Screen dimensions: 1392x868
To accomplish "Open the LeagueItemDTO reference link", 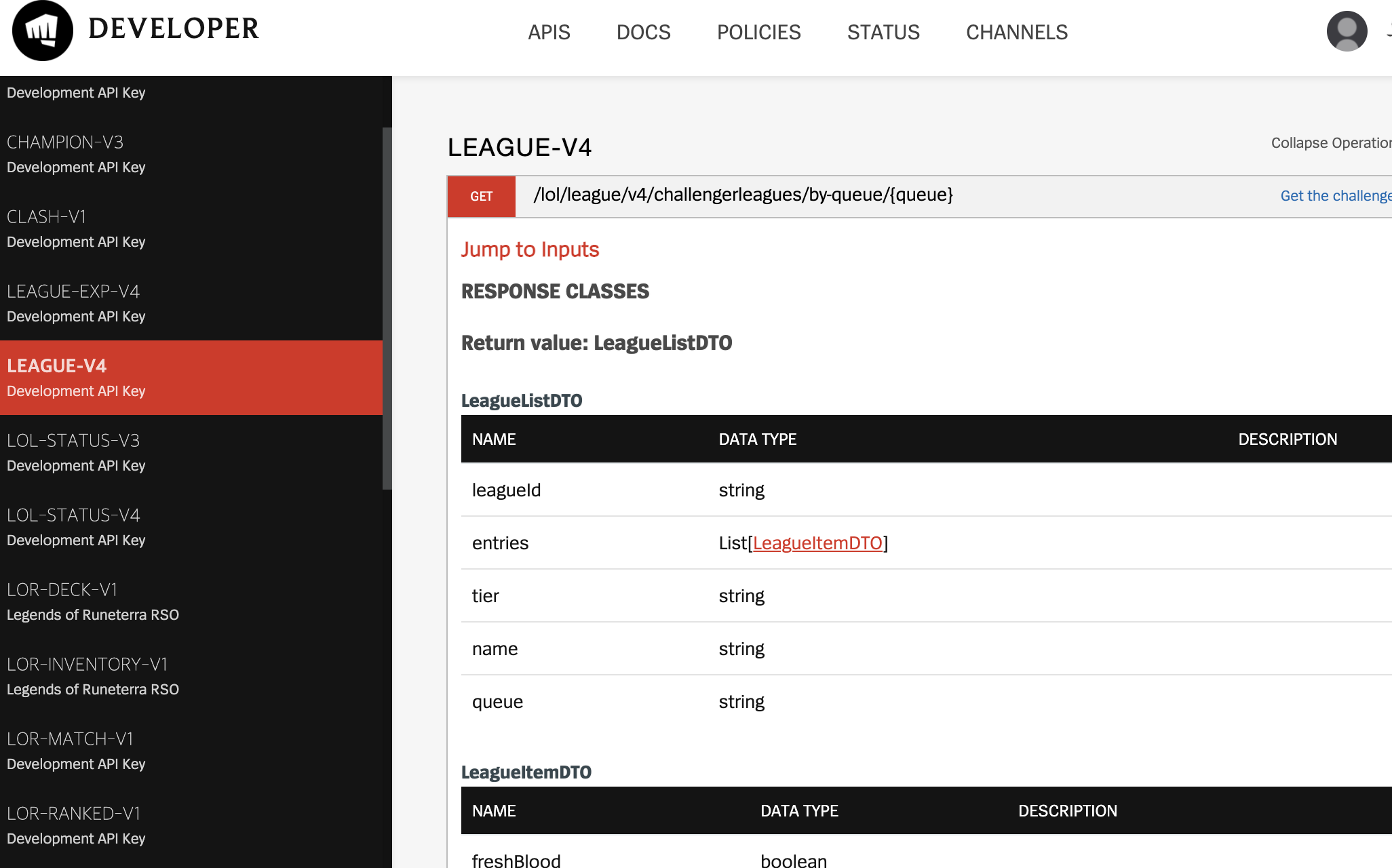I will 818,543.
